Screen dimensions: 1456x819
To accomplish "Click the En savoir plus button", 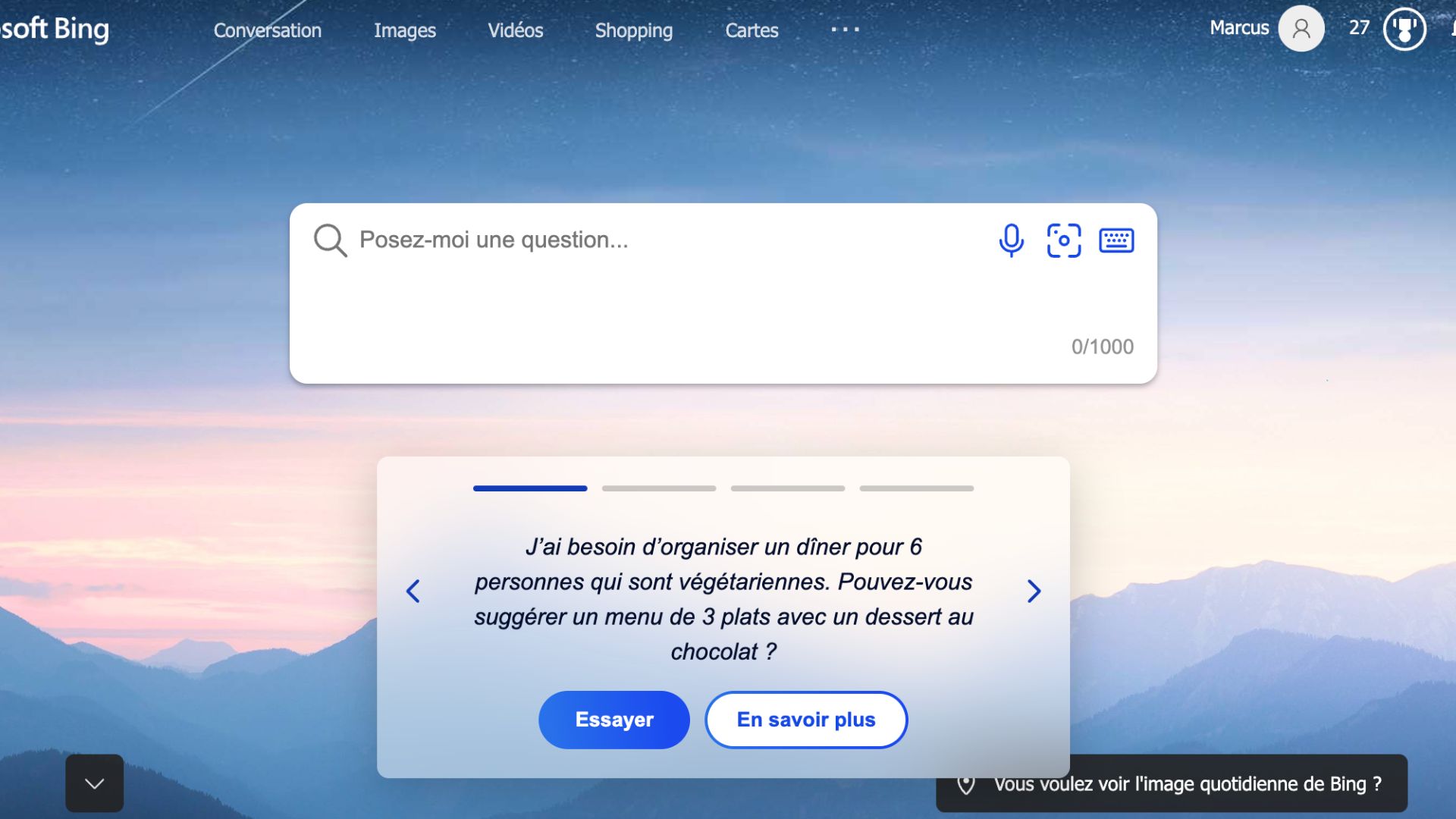I will pos(806,720).
